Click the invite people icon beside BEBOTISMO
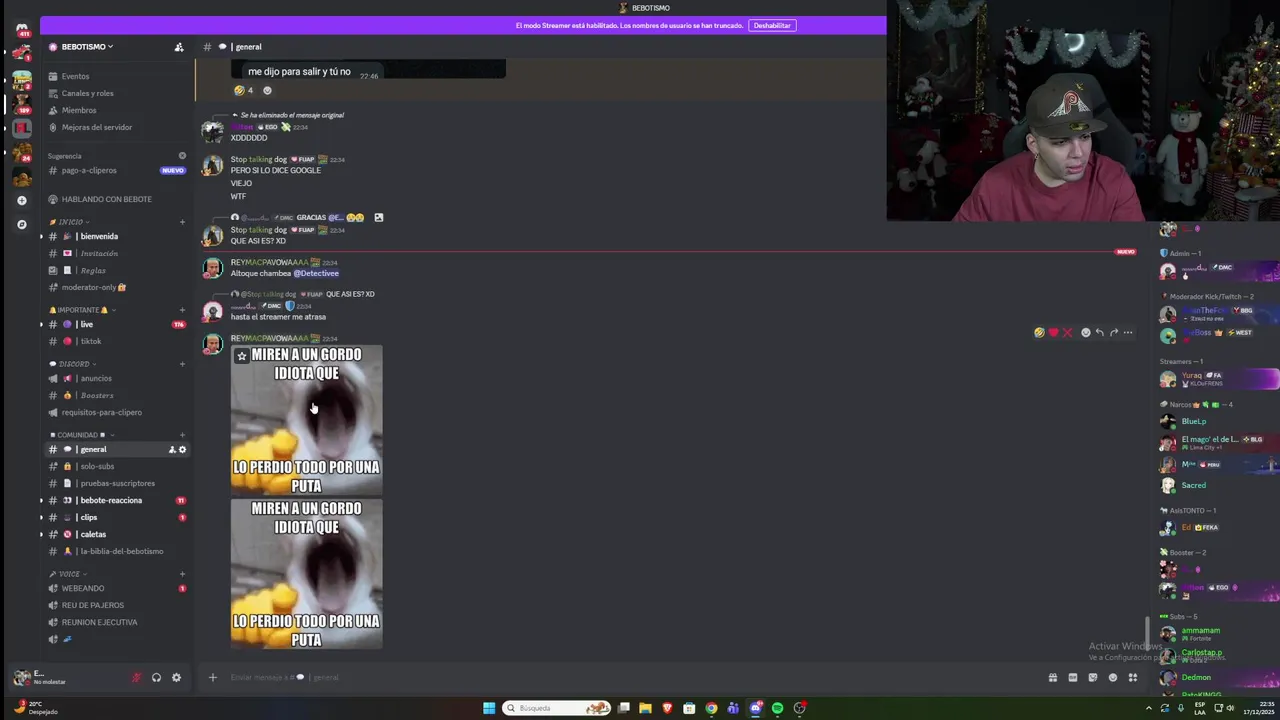This screenshot has width=1280, height=720. [179, 47]
